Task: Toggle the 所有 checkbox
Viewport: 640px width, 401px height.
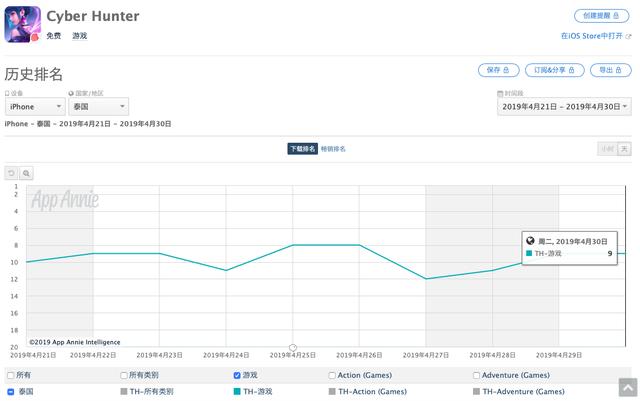Action: click(x=10, y=376)
